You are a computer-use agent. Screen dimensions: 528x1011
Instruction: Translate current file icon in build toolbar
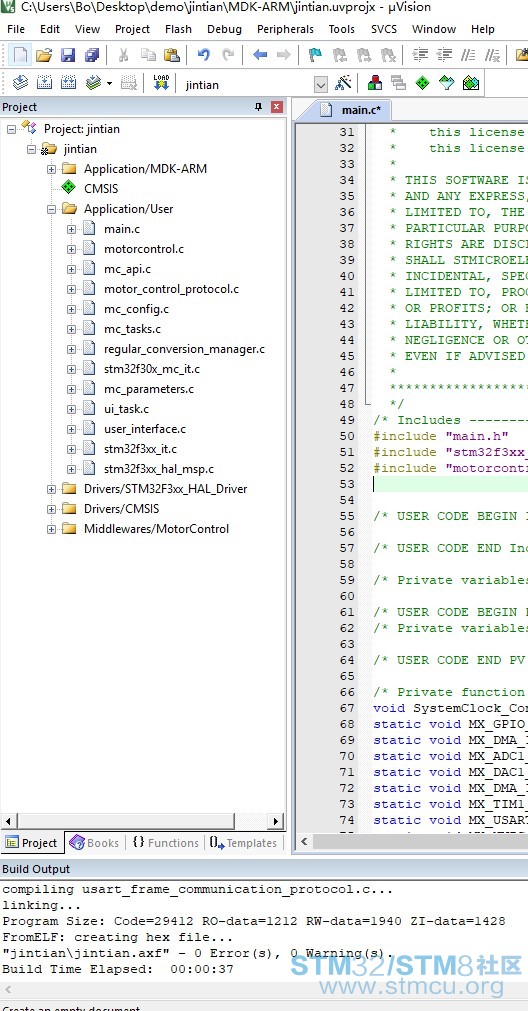click(x=20, y=83)
